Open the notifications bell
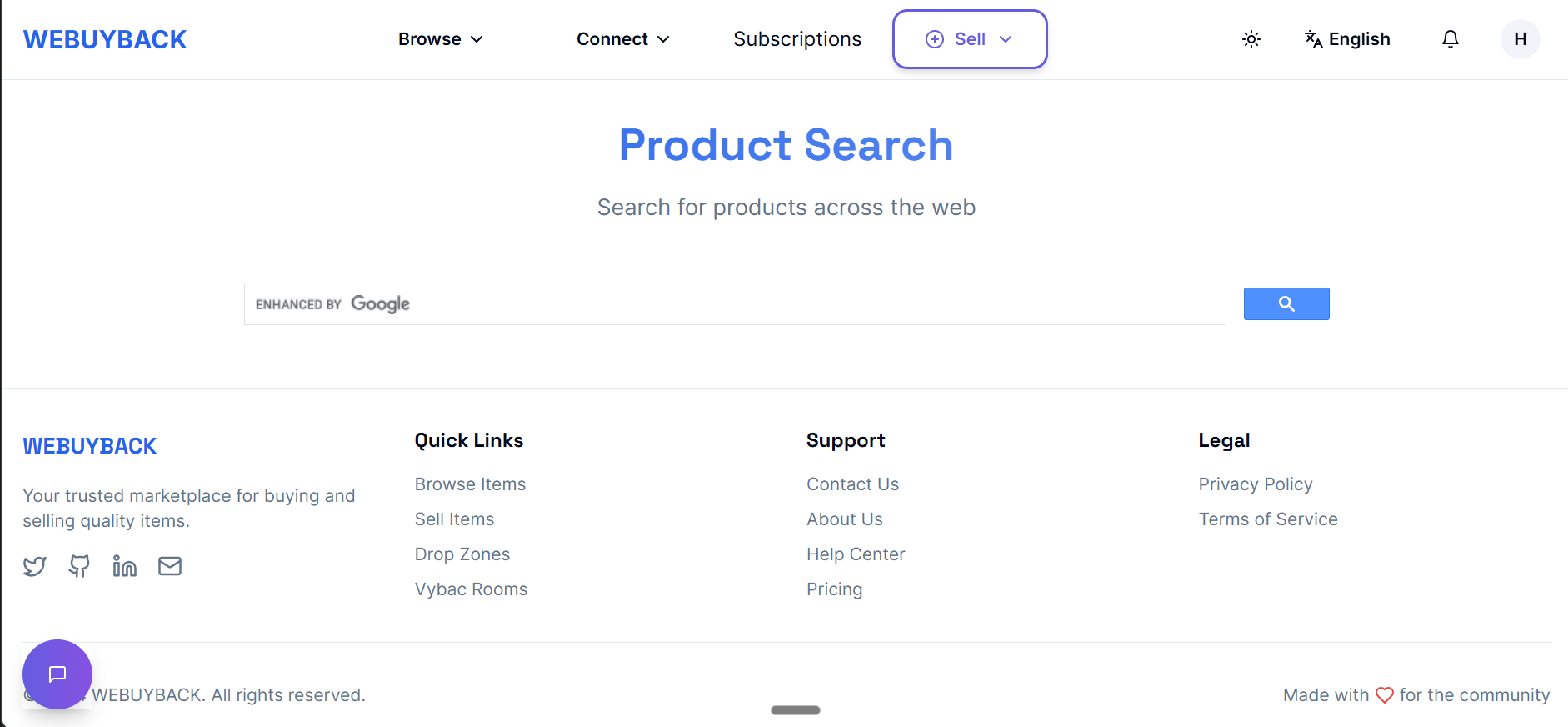Viewport: 1568px width, 727px height. (x=1451, y=39)
